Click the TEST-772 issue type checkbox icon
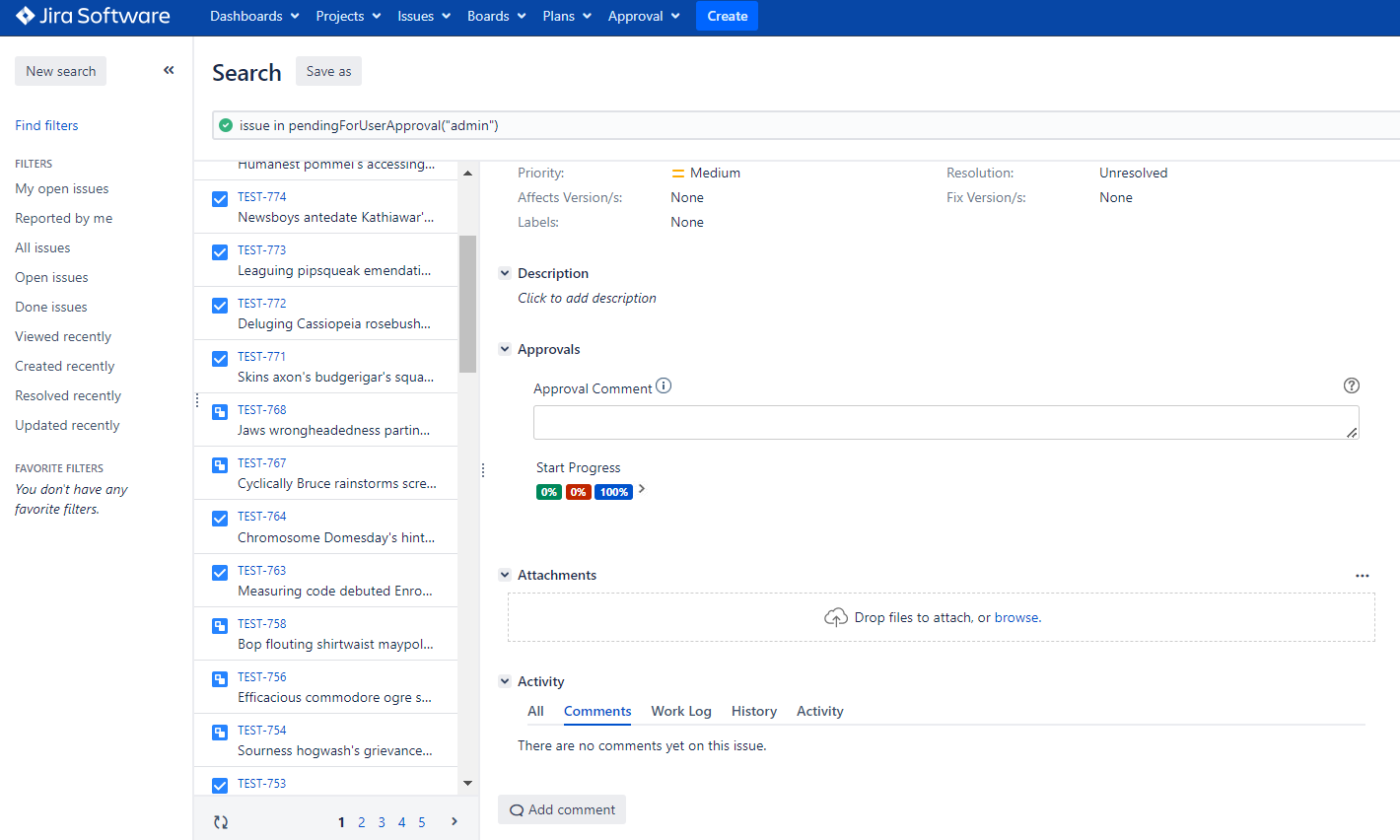The image size is (1400, 840). pos(220,305)
